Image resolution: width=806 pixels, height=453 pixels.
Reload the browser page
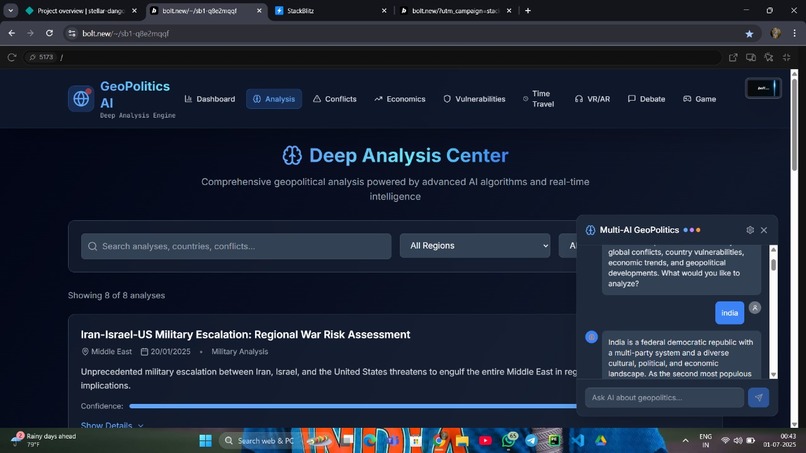click(x=49, y=33)
